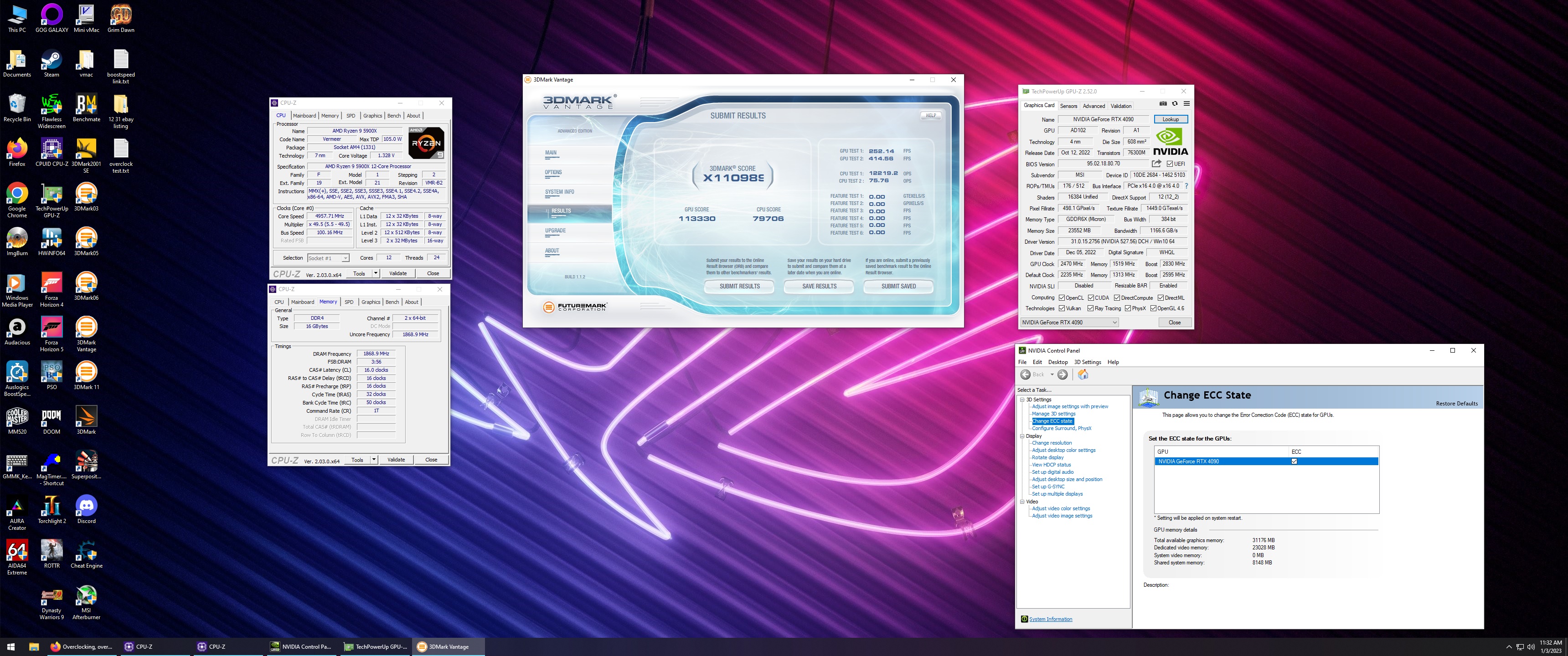Viewport: 1568px width, 656px height.
Task: Toggle UEFI checkbox in GPU-Z
Action: tap(1170, 164)
